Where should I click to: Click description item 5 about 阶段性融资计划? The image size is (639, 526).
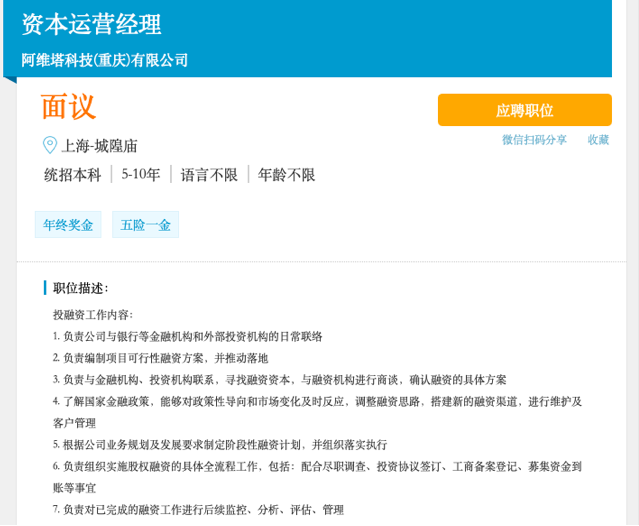[x=220, y=444]
